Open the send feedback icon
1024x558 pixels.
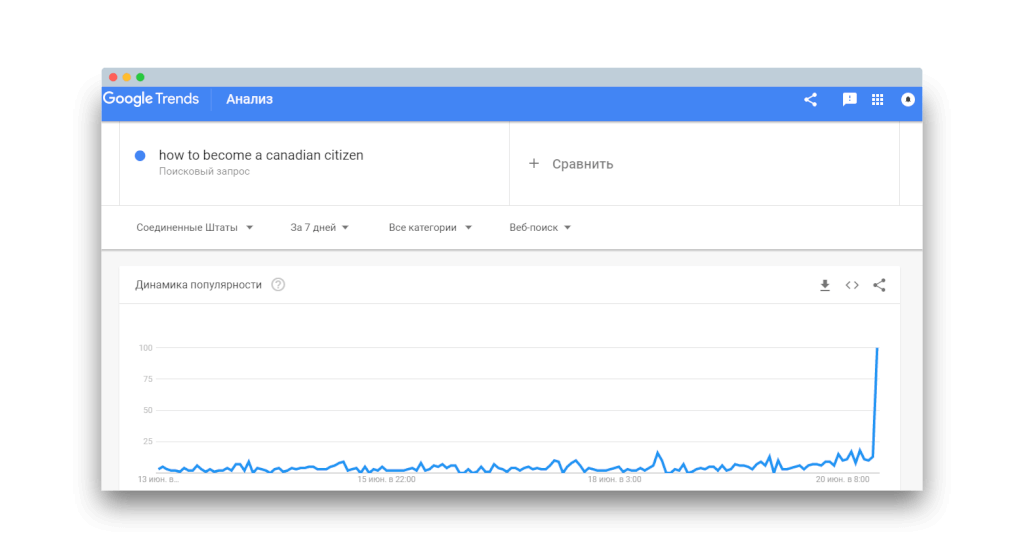click(849, 100)
